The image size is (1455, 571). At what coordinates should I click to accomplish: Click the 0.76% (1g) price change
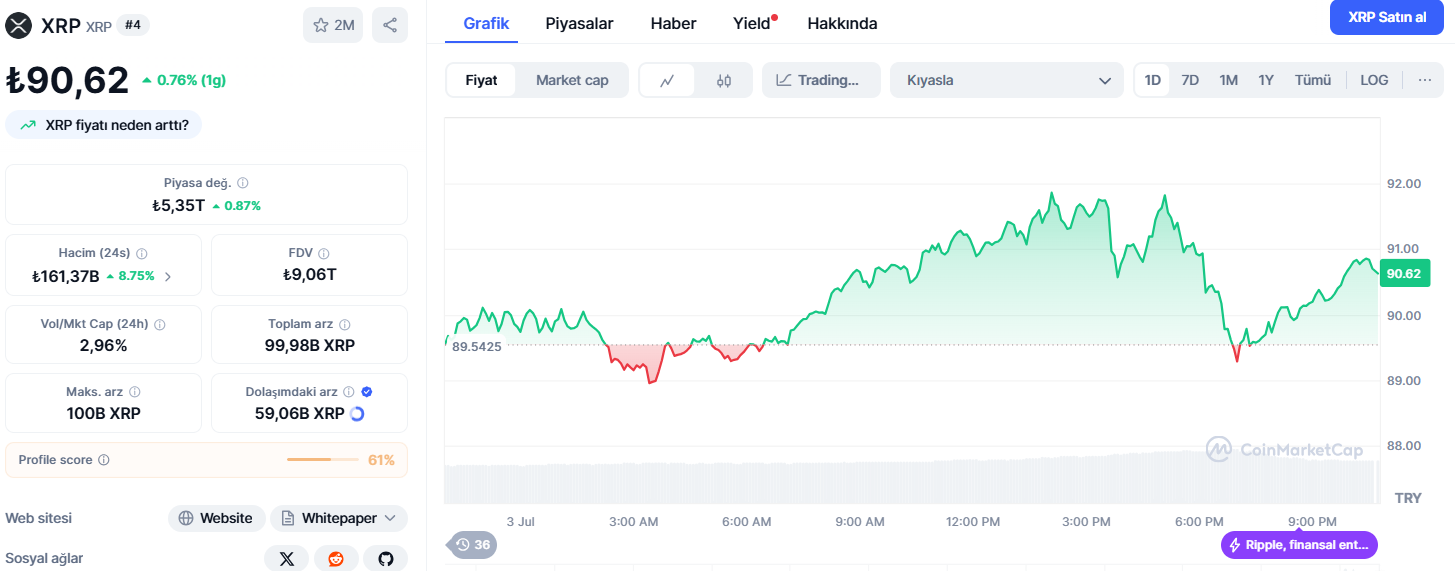[184, 80]
